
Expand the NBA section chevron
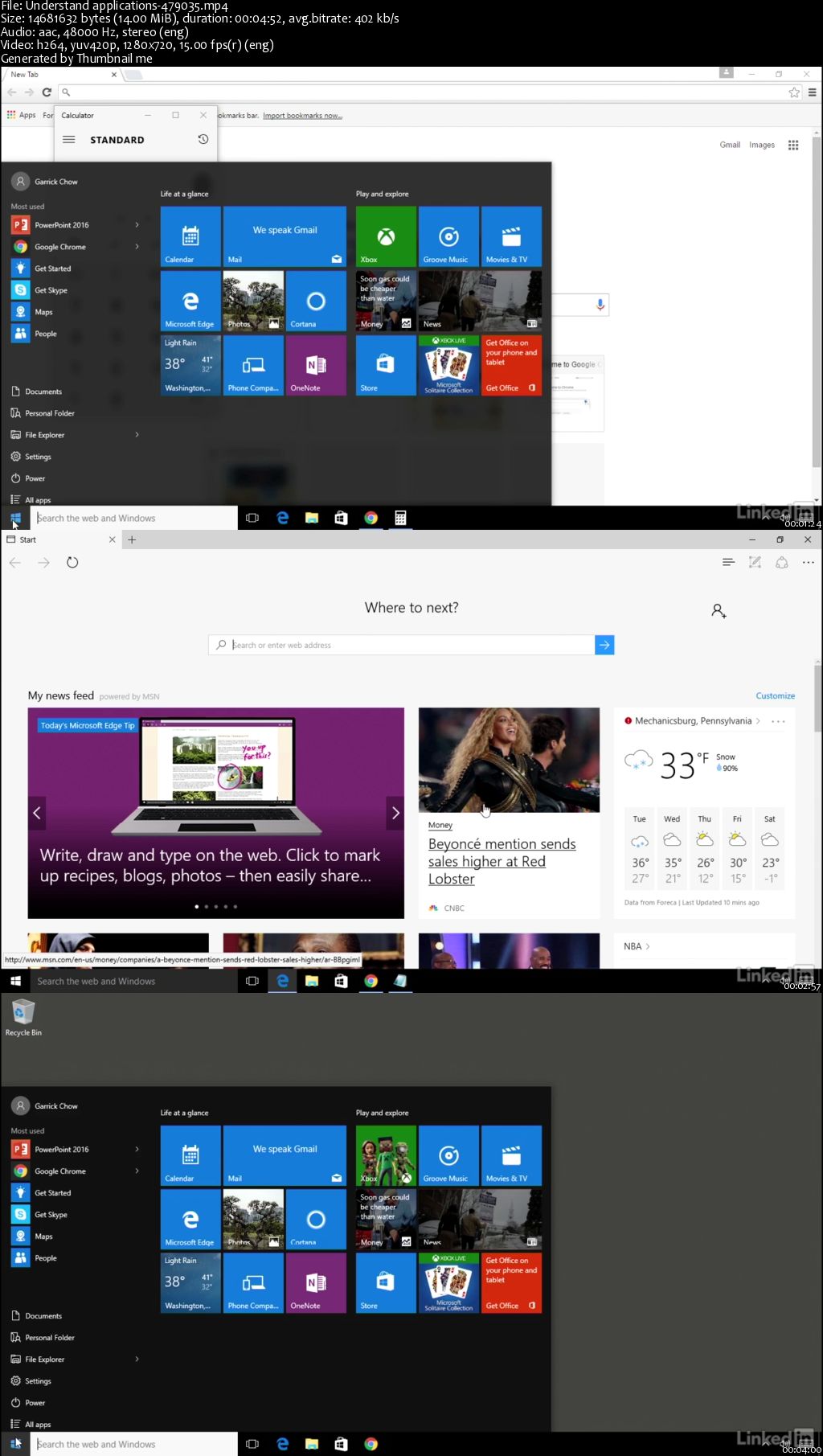pyautogui.click(x=648, y=946)
